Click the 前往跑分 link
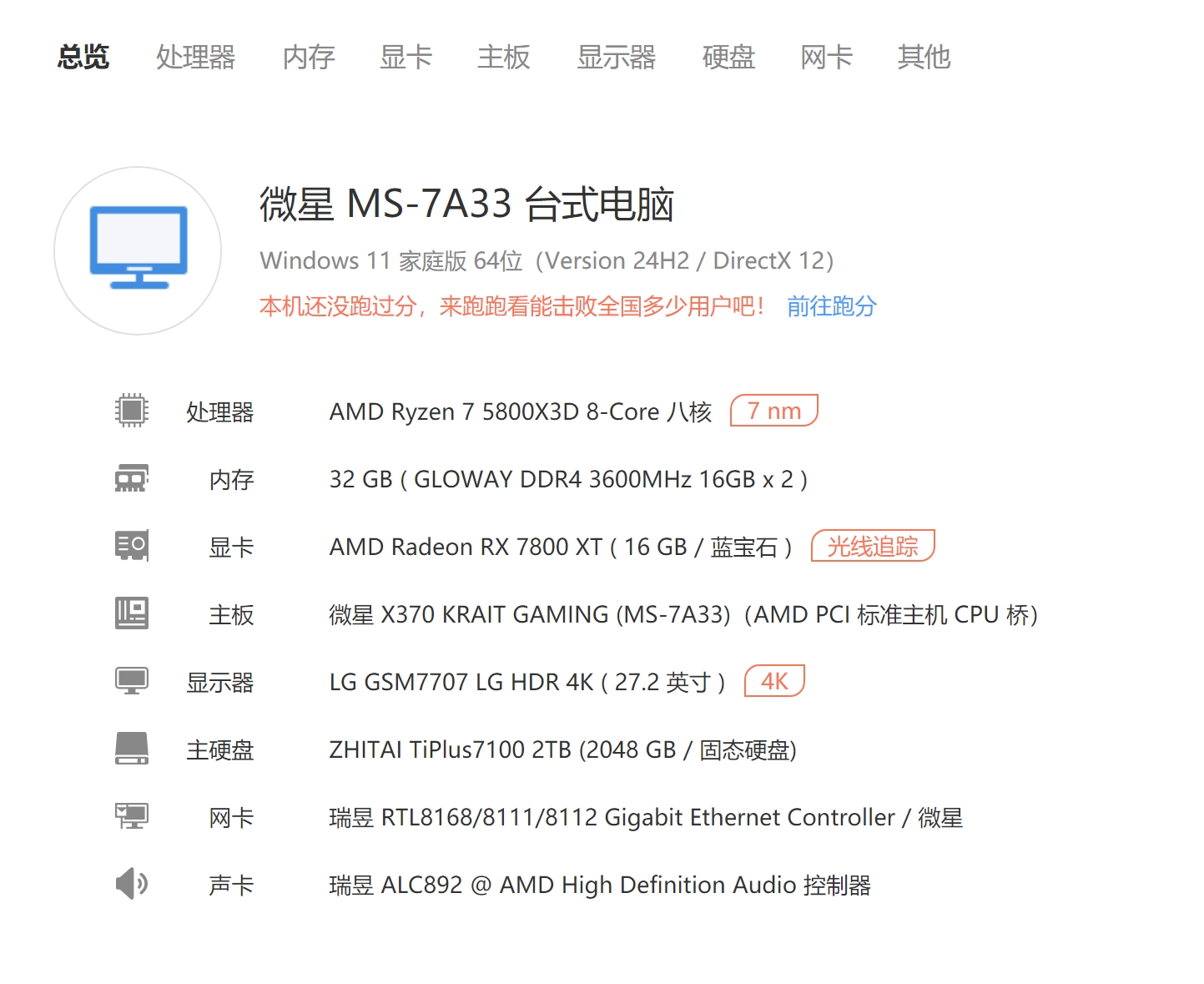 pyautogui.click(x=832, y=306)
